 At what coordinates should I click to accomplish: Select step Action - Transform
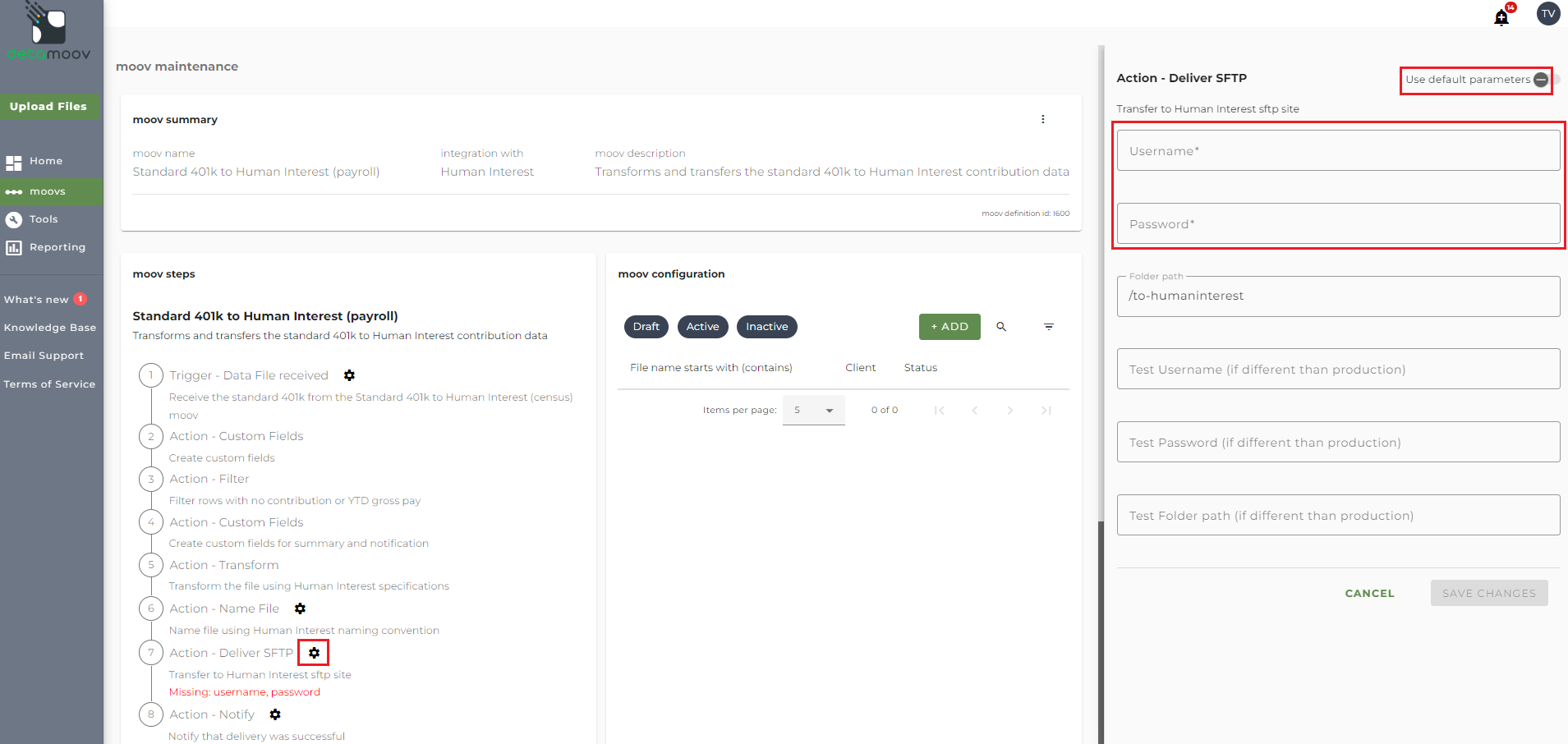tap(224, 565)
